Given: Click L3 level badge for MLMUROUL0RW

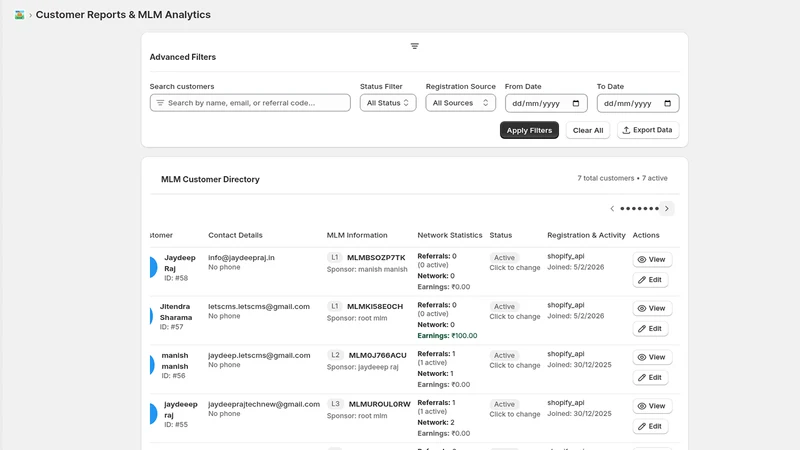Looking at the screenshot, I should pos(335,404).
